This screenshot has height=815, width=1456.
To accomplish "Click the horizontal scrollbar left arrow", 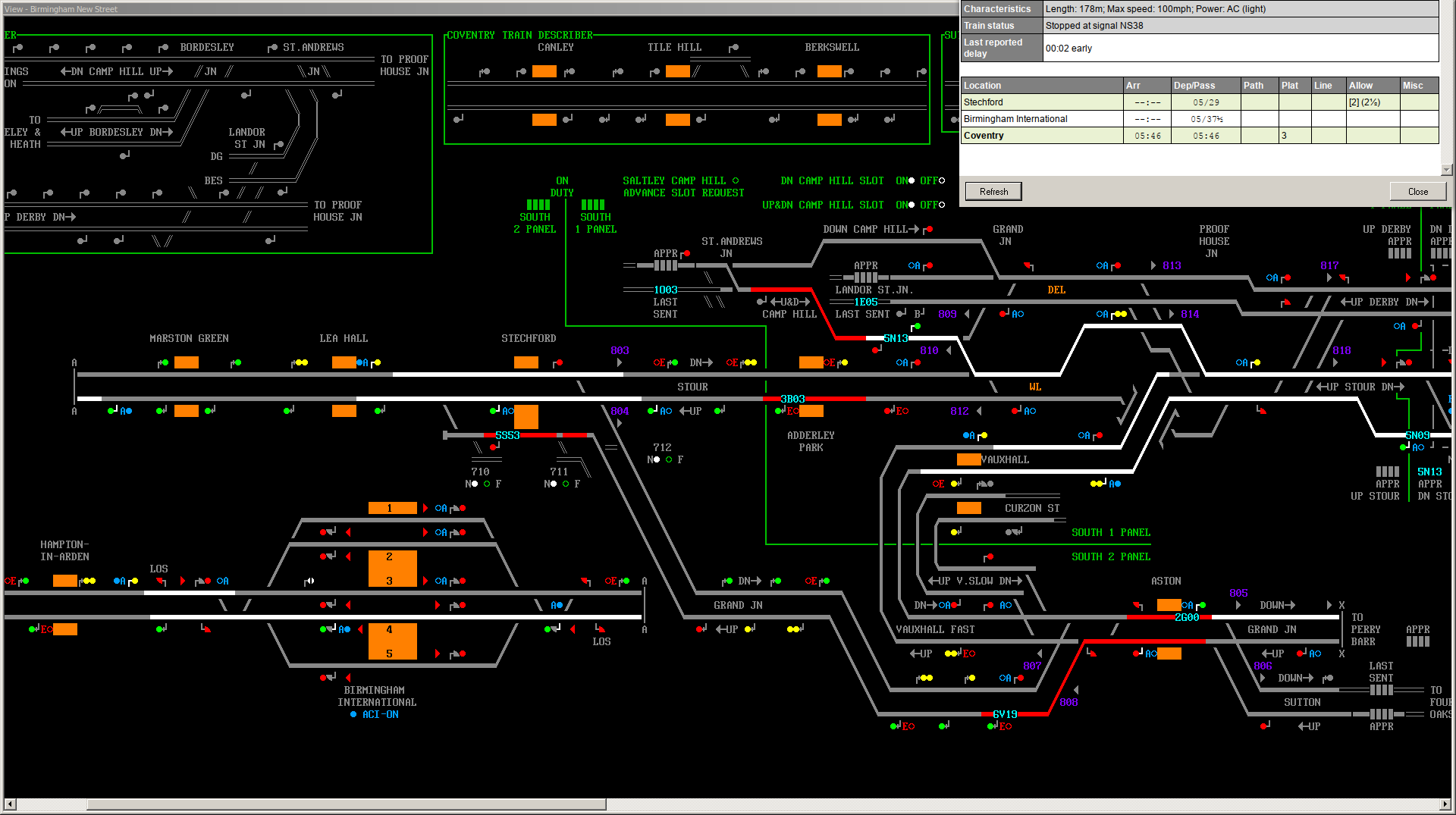I will (x=10, y=804).
